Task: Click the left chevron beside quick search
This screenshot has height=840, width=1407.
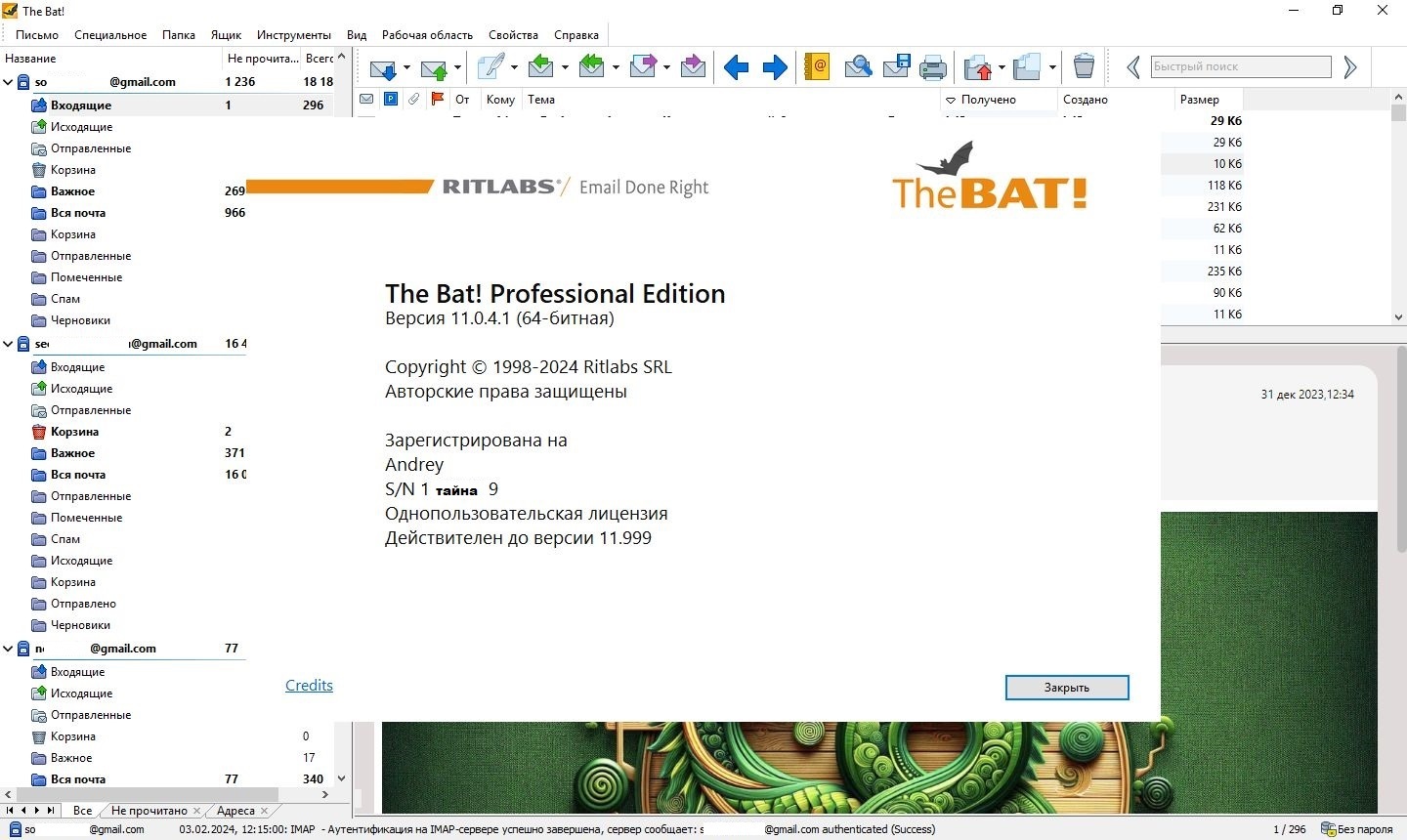Action: pos(1133,67)
